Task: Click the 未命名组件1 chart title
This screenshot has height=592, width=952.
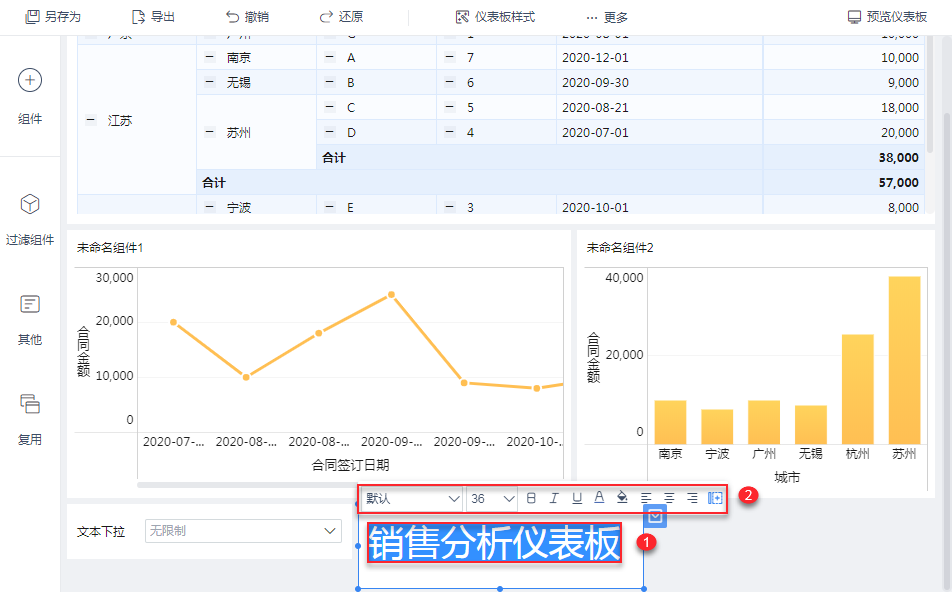Action: pyautogui.click(x=110, y=248)
